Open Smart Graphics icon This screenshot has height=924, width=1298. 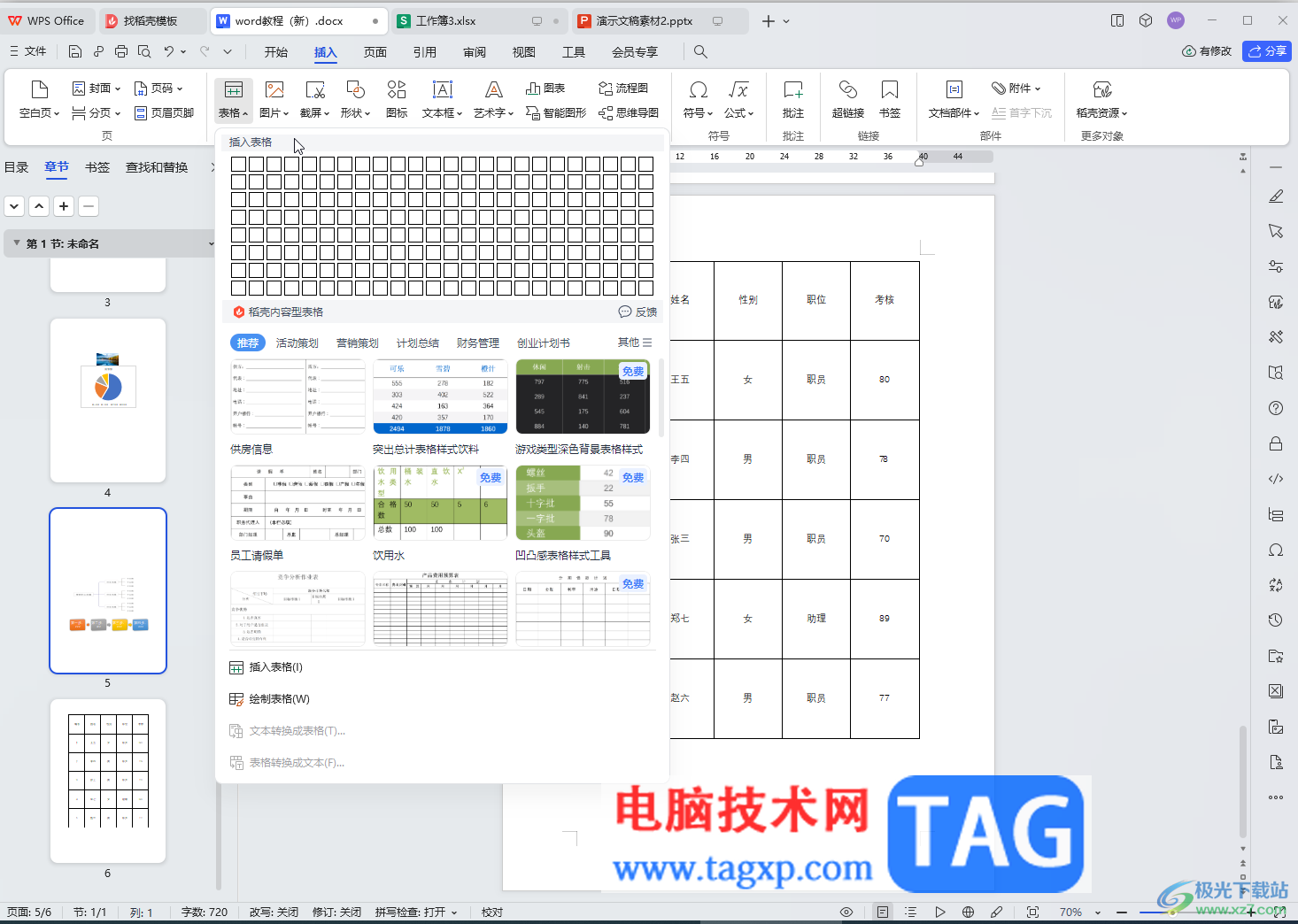[556, 113]
